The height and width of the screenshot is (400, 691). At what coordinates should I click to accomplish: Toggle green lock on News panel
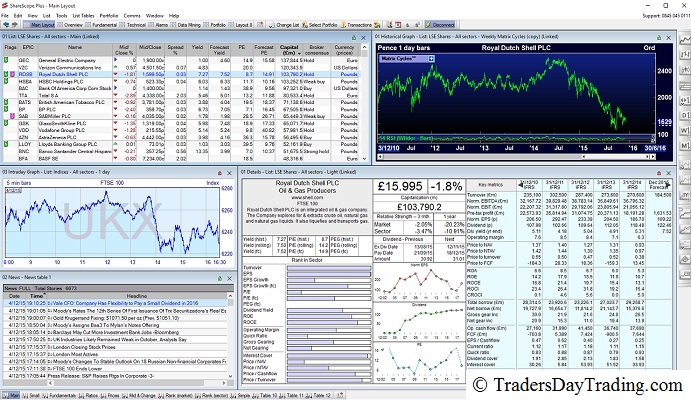pos(219,278)
